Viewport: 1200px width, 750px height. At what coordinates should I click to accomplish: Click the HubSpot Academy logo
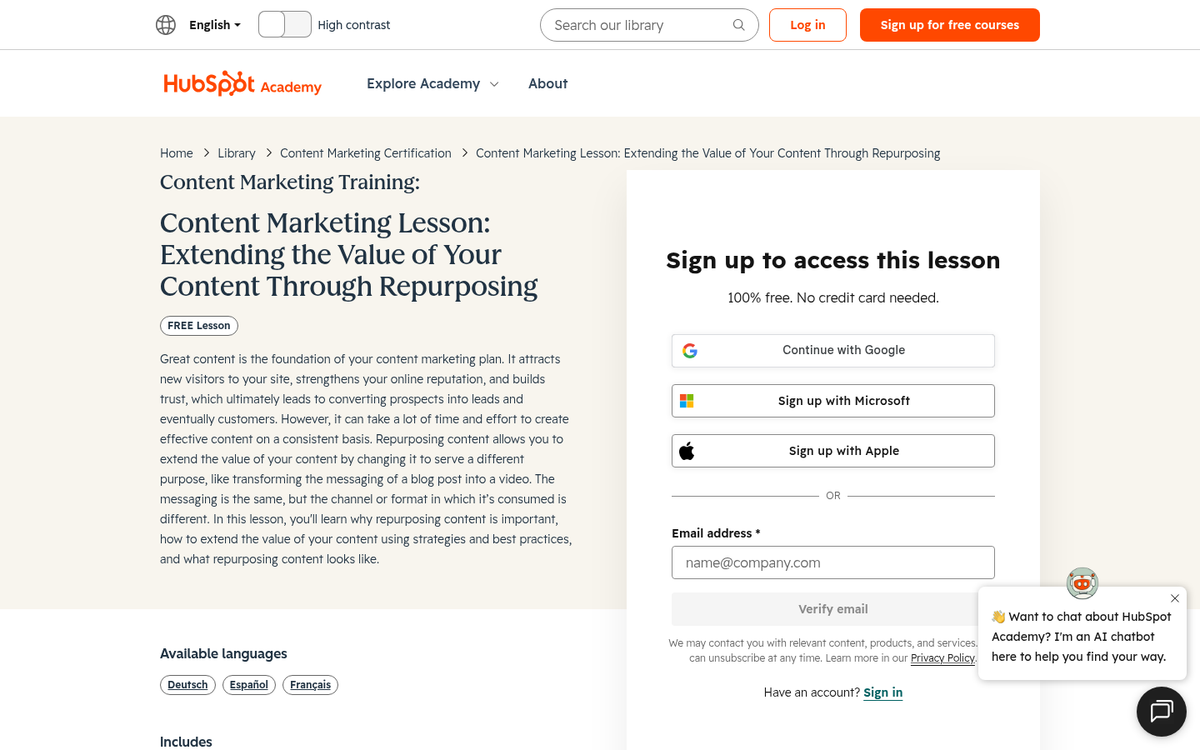[x=242, y=83]
